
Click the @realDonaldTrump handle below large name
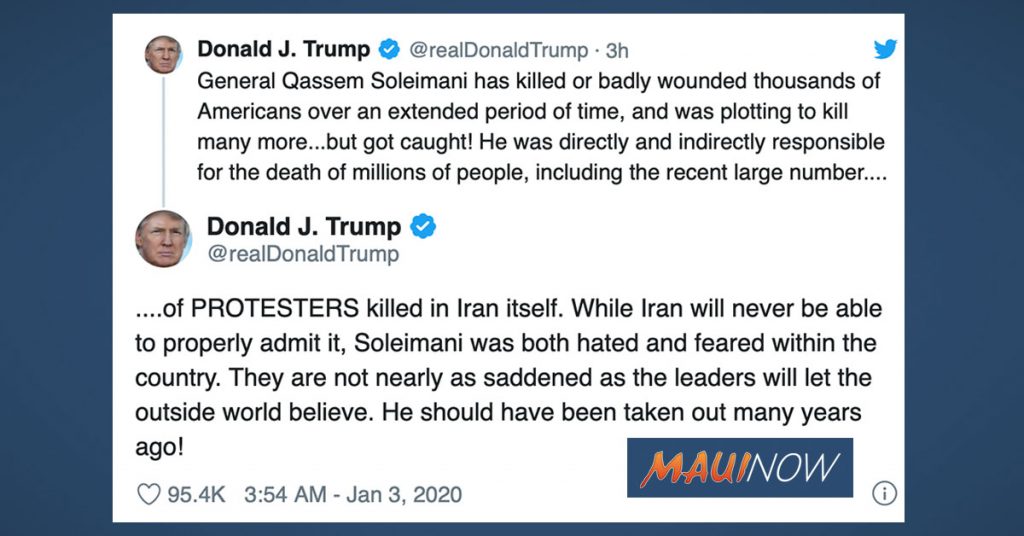(x=302, y=255)
